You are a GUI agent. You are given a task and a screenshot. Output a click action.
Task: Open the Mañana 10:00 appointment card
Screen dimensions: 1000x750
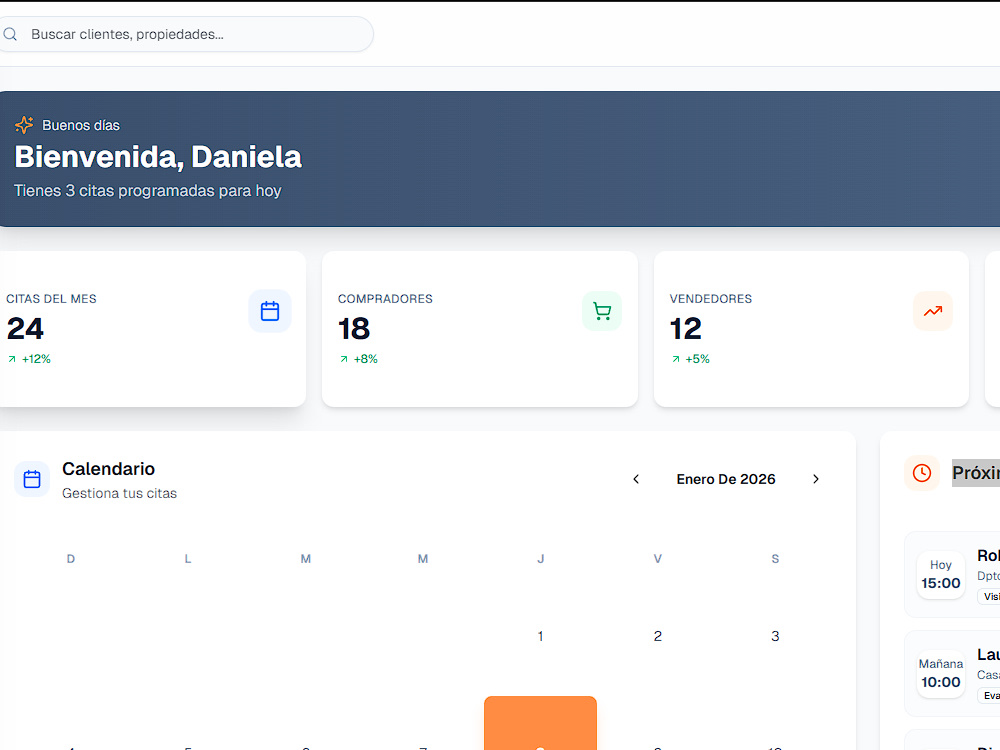click(x=952, y=673)
